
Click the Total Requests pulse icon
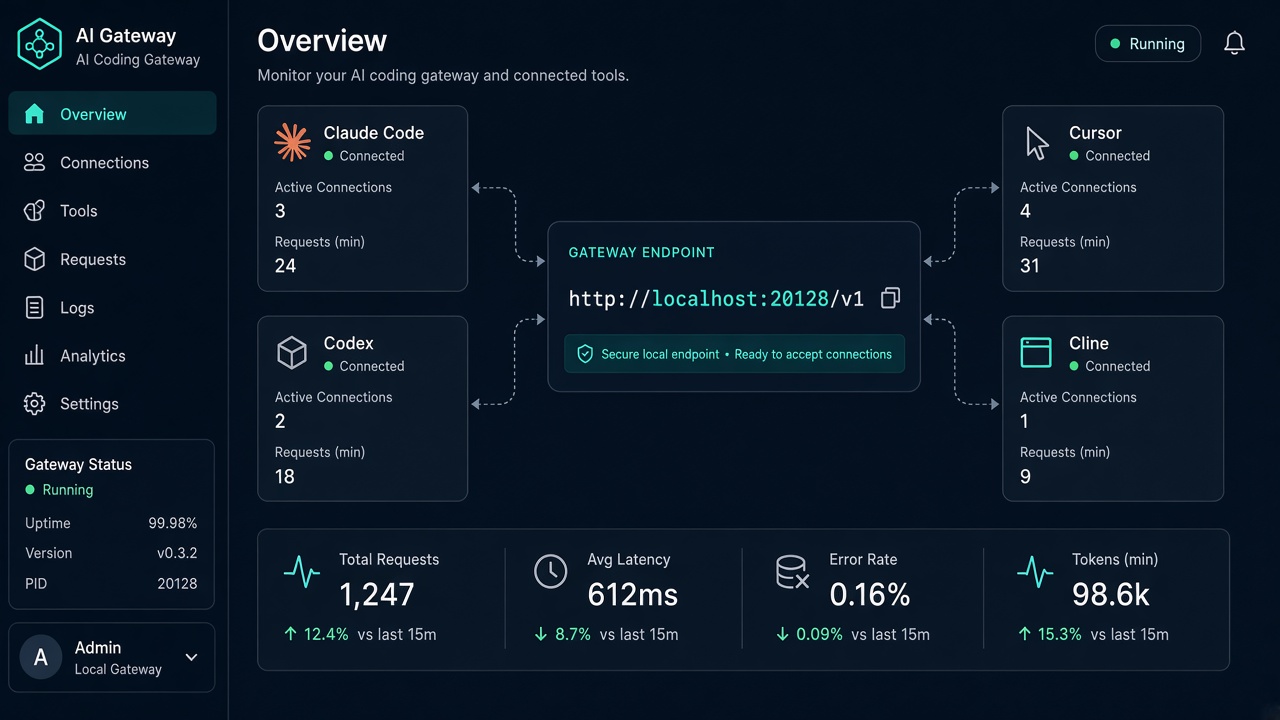coord(302,572)
